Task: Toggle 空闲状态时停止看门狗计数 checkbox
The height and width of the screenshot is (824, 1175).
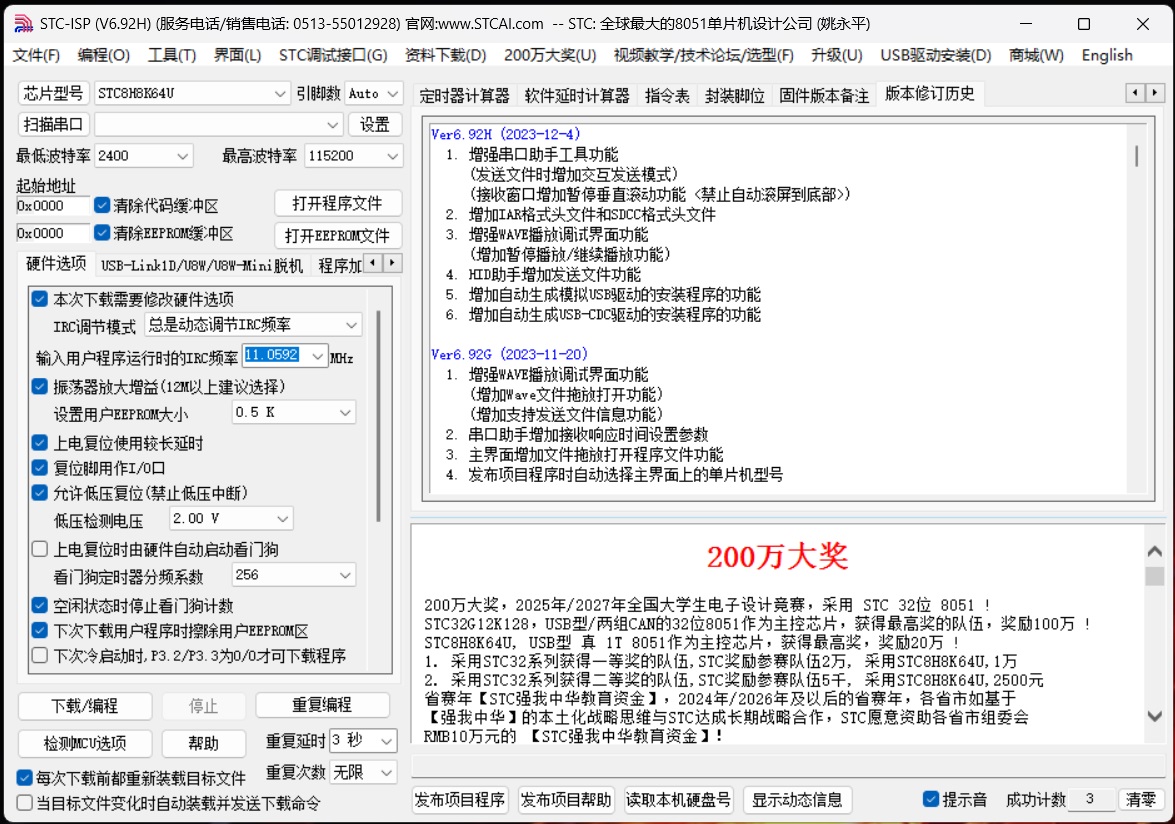Action: click(x=40, y=605)
